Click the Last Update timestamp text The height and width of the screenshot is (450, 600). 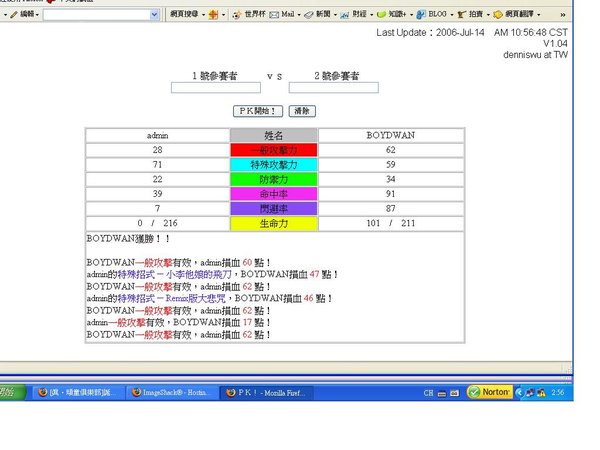tap(472, 33)
